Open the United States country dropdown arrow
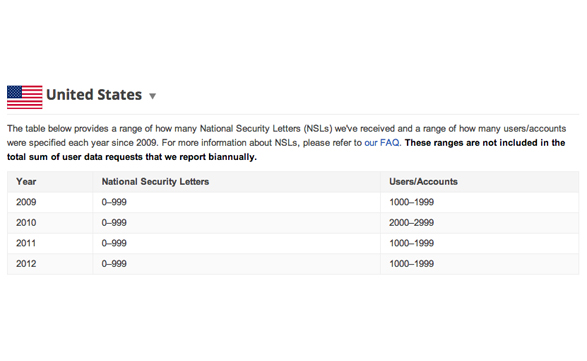This screenshot has height=361, width=587. 152,96
